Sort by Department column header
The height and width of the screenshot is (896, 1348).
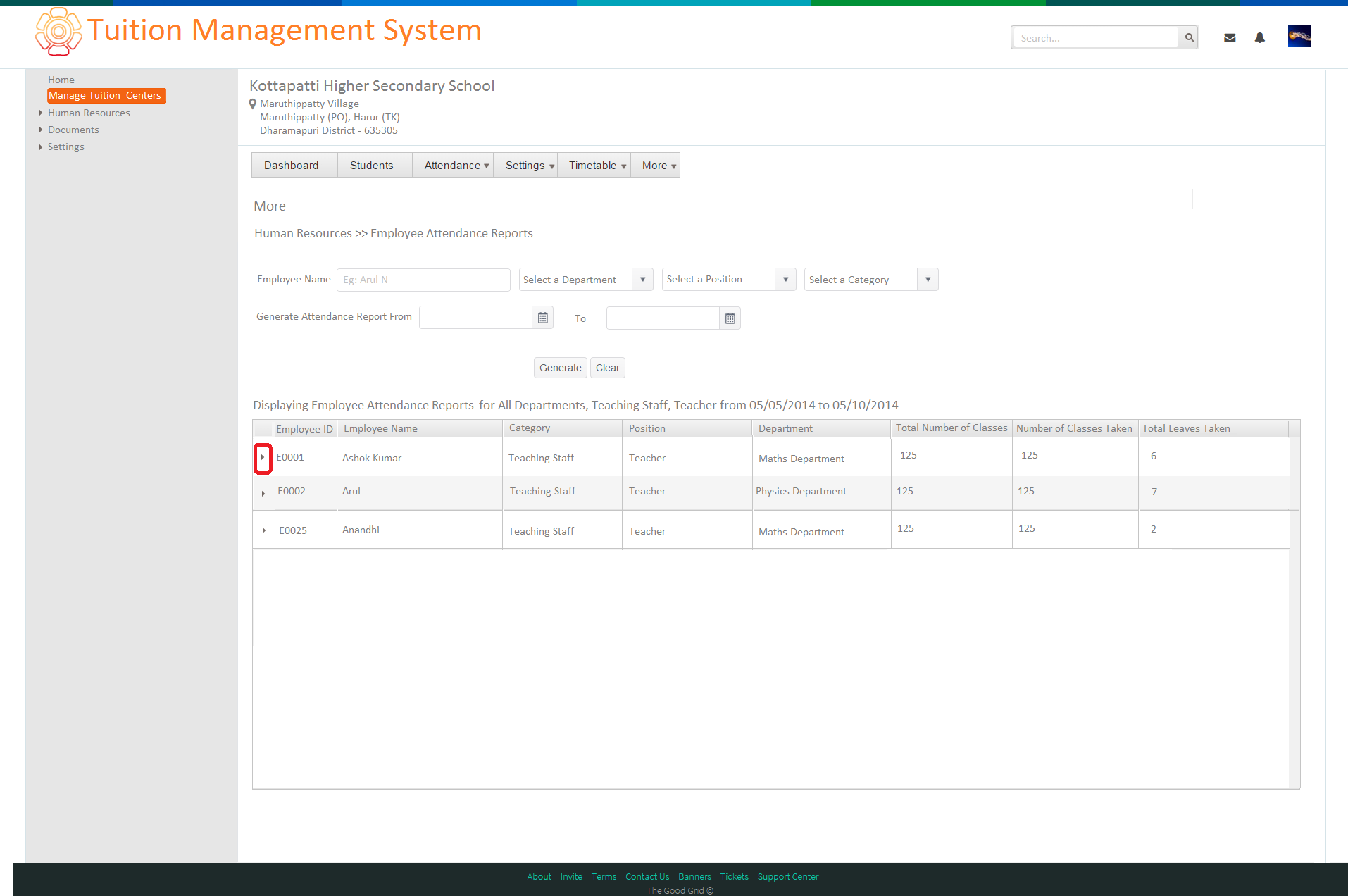pyautogui.click(x=821, y=428)
